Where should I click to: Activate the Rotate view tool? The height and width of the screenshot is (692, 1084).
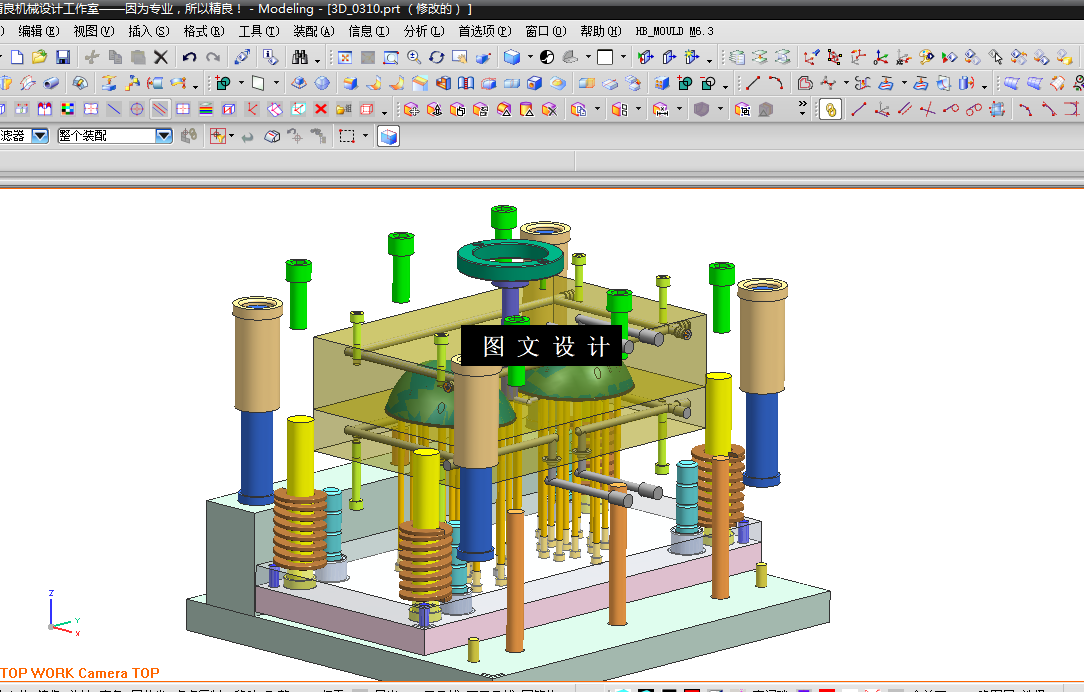(436, 57)
